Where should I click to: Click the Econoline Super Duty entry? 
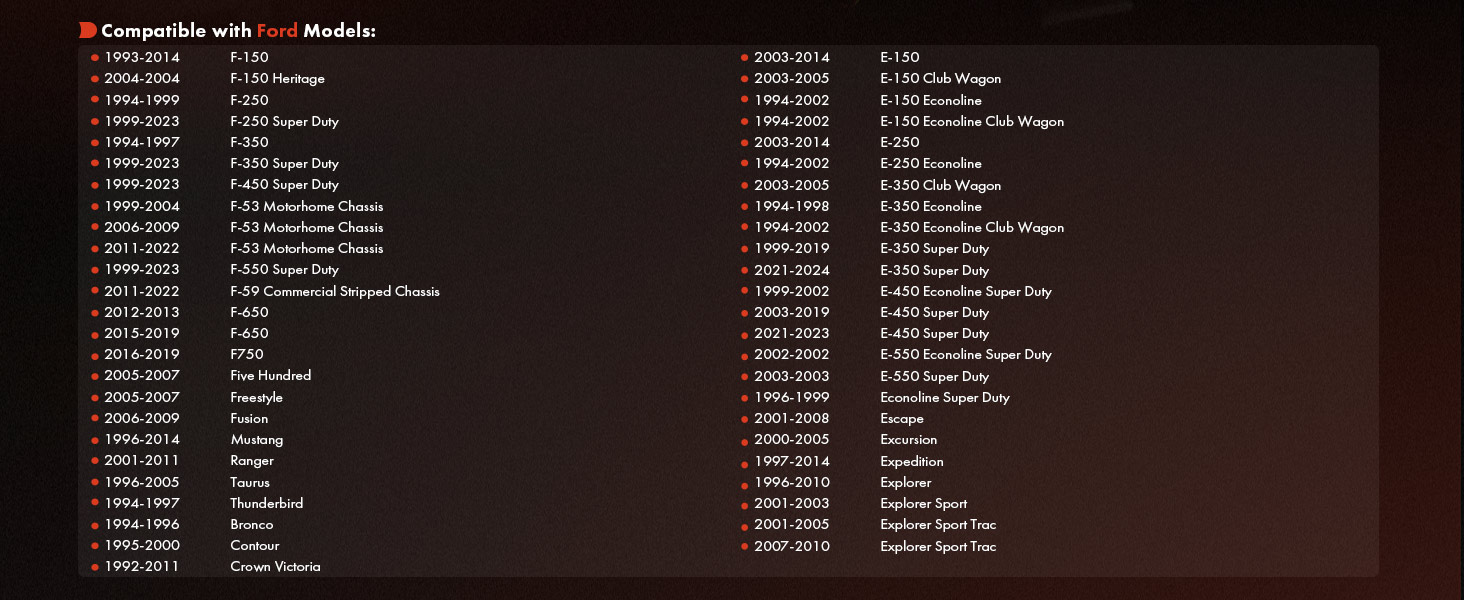pyautogui.click(x=945, y=397)
